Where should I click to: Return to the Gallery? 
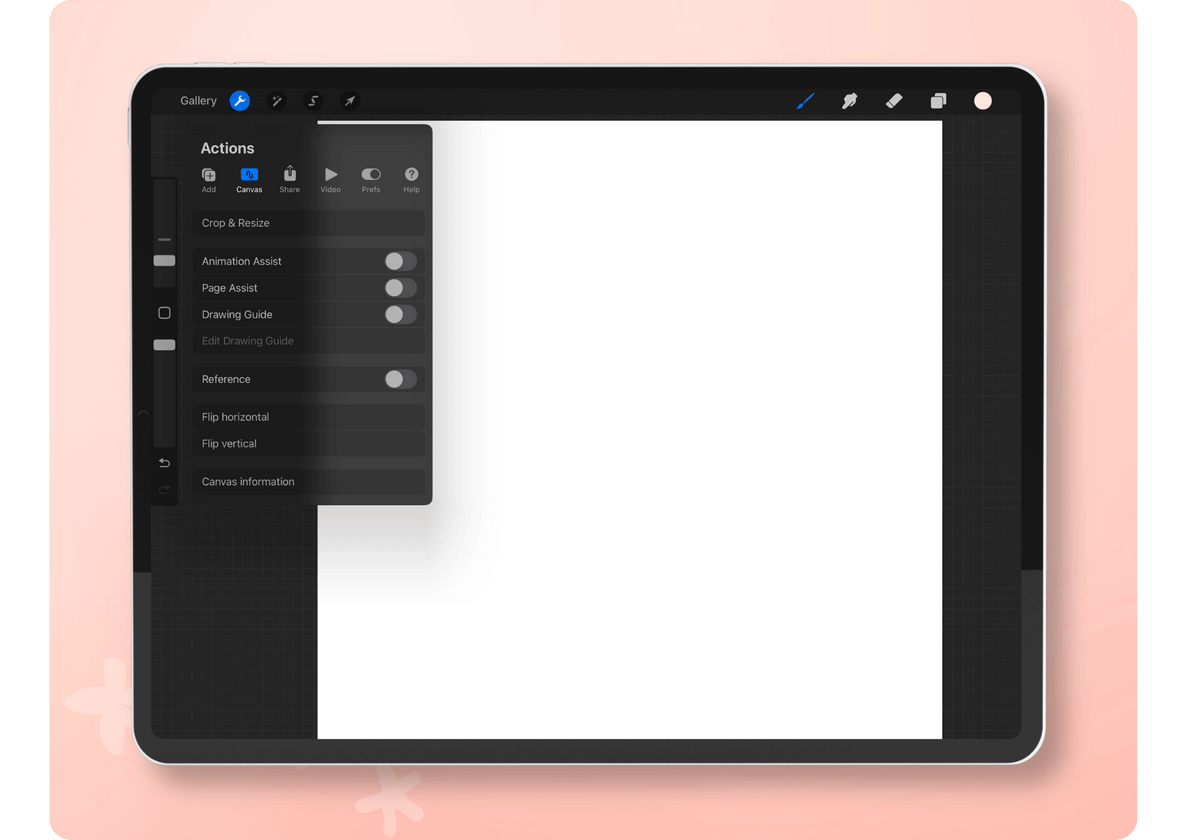pyautogui.click(x=198, y=101)
